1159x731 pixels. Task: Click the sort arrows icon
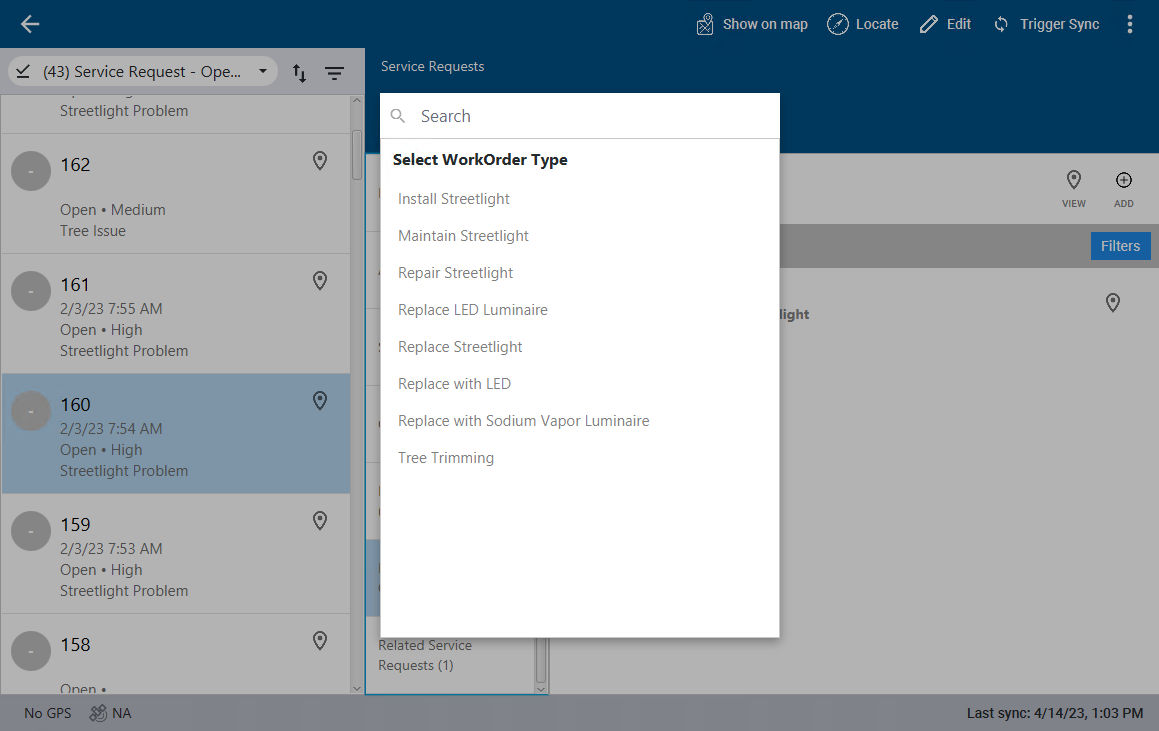click(x=299, y=73)
